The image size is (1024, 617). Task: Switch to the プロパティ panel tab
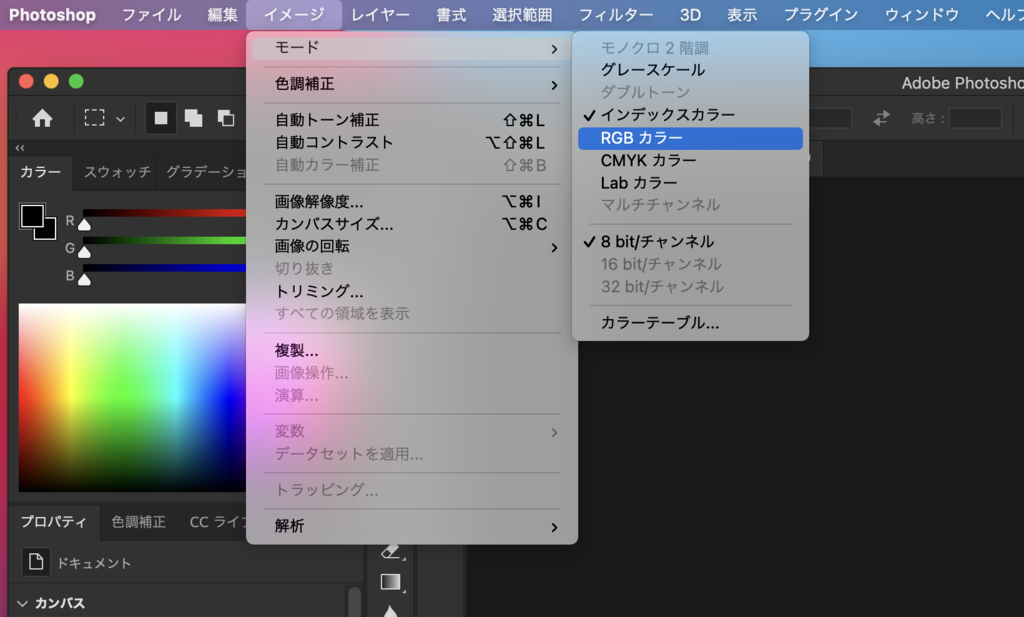click(x=54, y=522)
